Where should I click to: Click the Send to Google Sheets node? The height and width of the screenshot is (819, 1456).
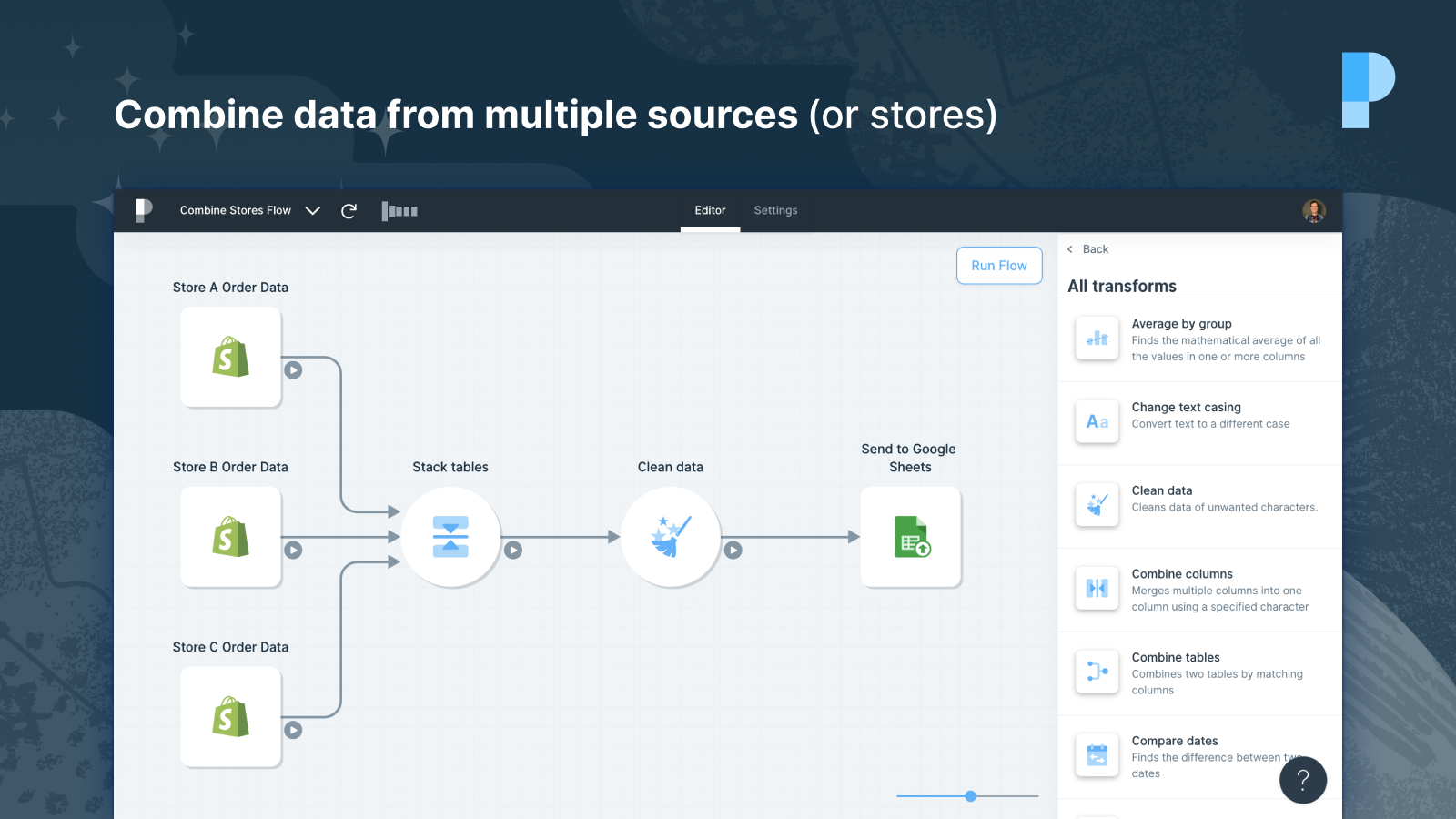[910, 537]
